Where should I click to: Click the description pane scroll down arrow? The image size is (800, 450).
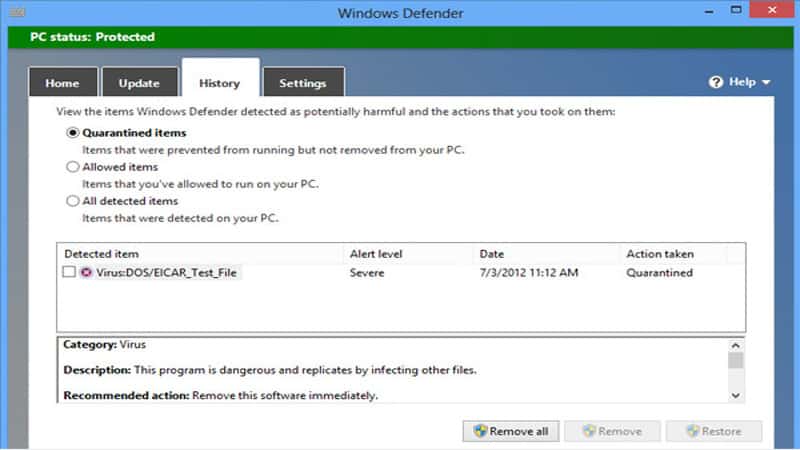[x=736, y=395]
